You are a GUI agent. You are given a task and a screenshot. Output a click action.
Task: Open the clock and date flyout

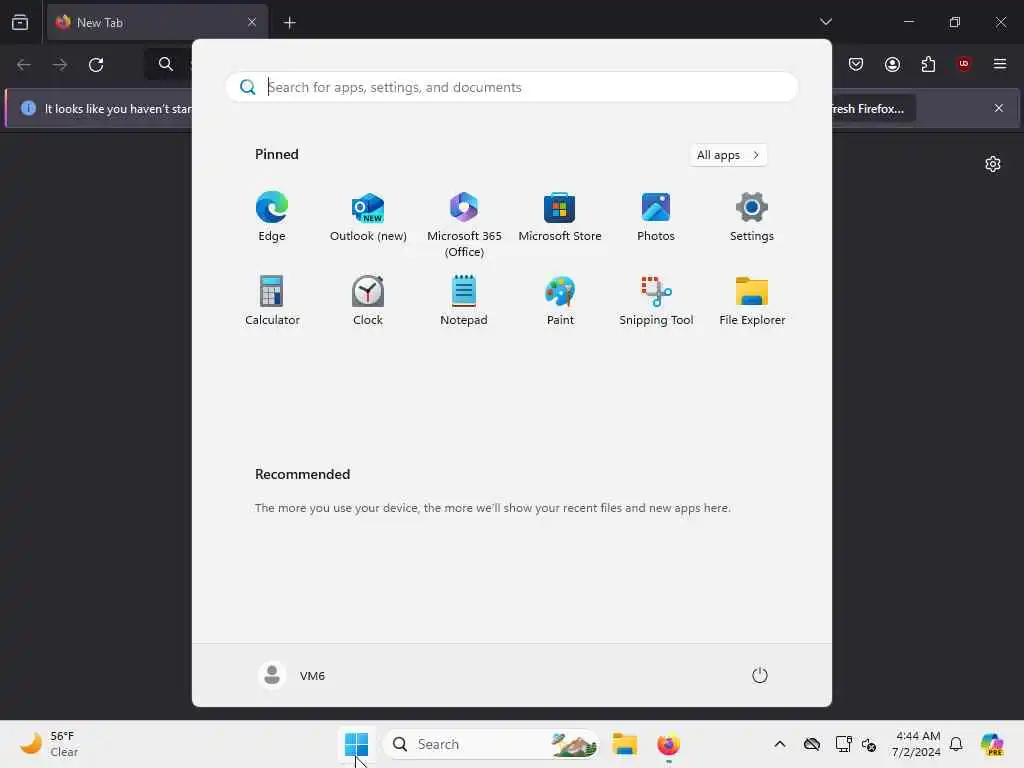tap(916, 744)
